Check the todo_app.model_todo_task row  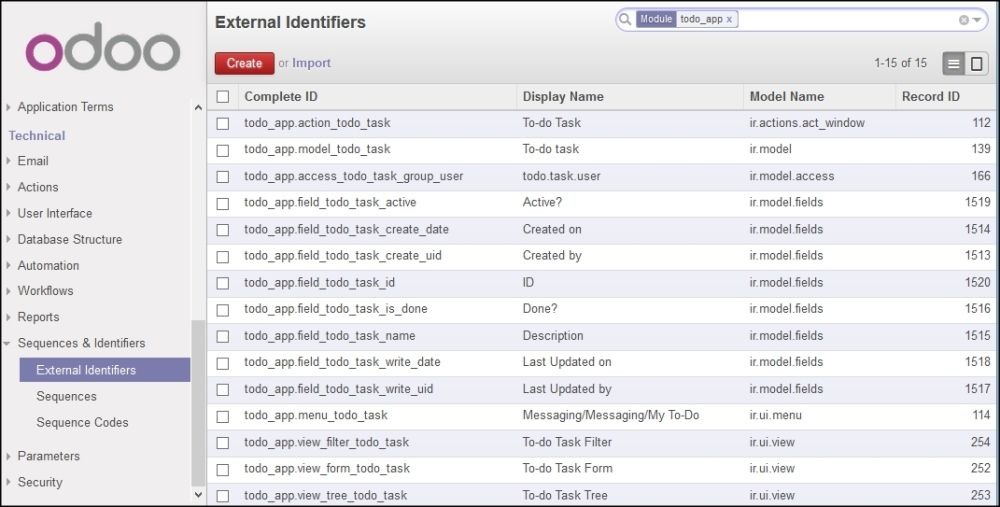[223, 150]
